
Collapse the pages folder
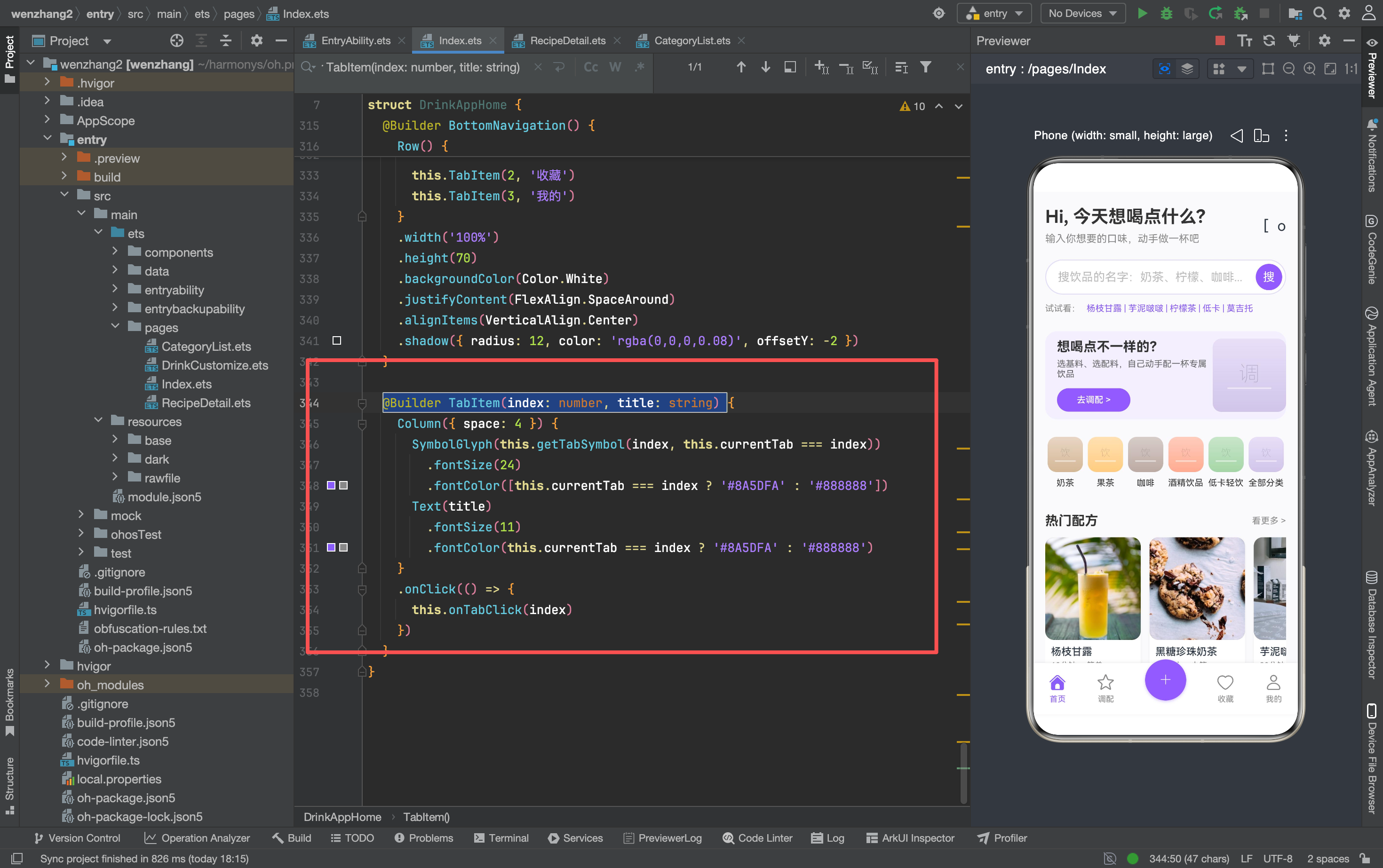point(115,327)
